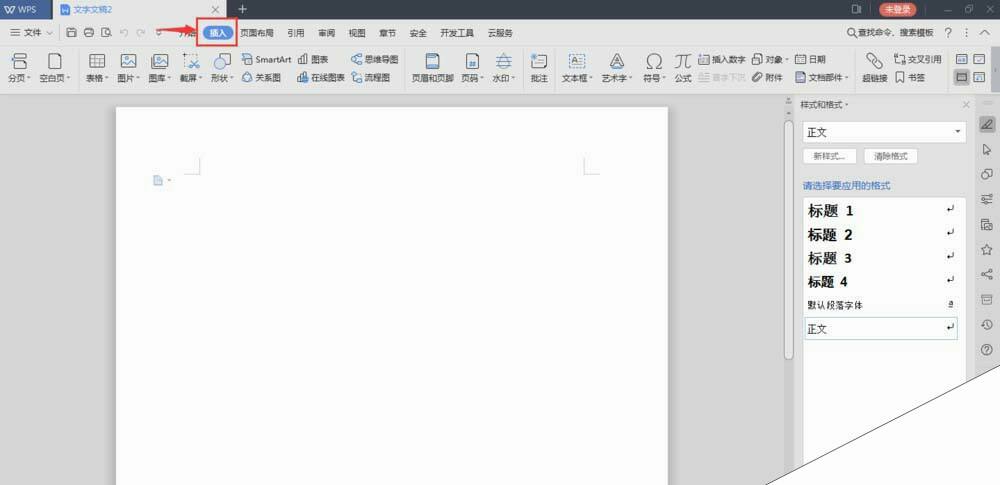Insert a 图表 chart
Screen dimensions: 1000x485
click(x=313, y=59)
